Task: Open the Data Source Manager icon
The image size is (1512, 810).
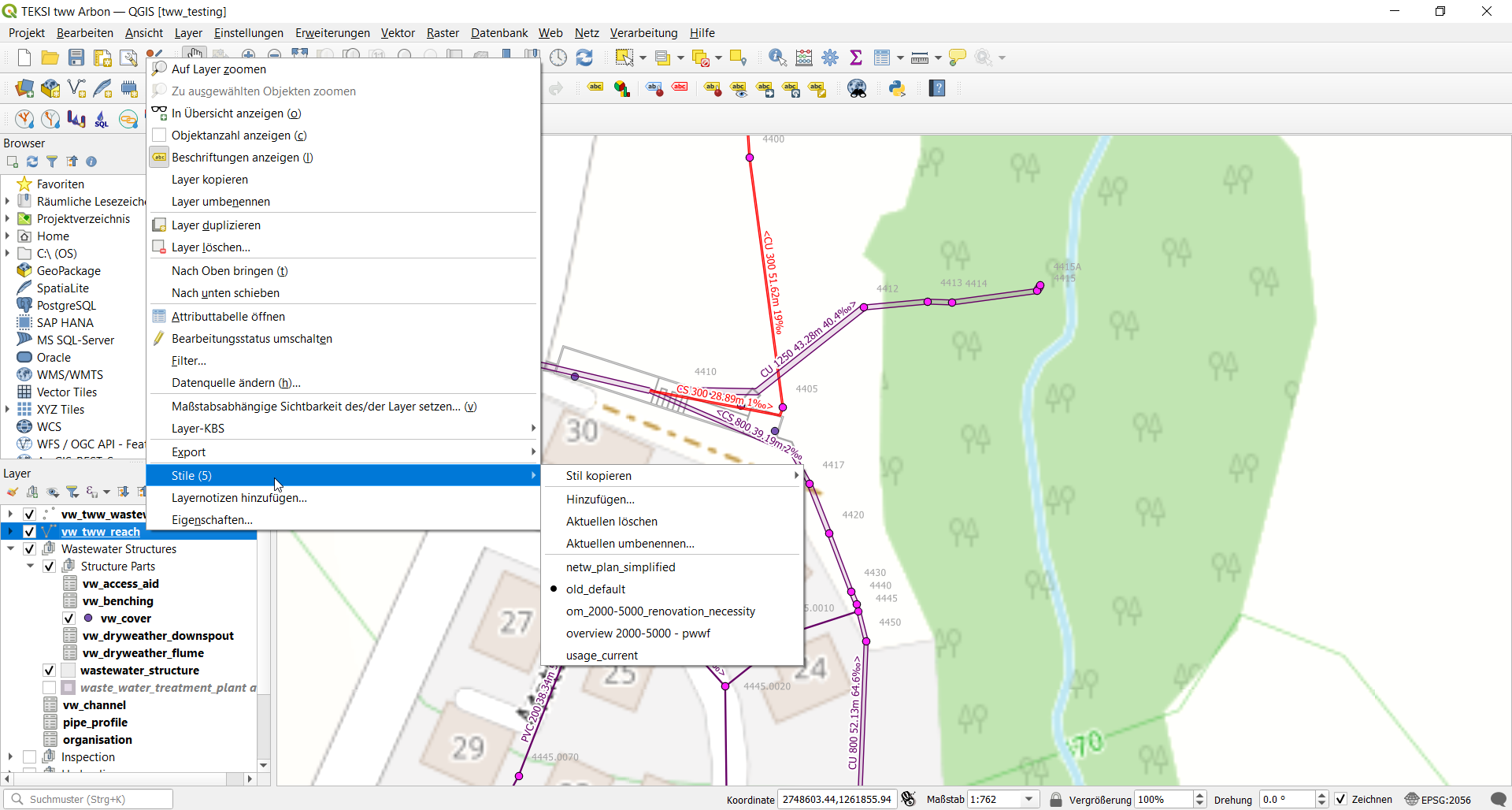Action: click(x=24, y=88)
